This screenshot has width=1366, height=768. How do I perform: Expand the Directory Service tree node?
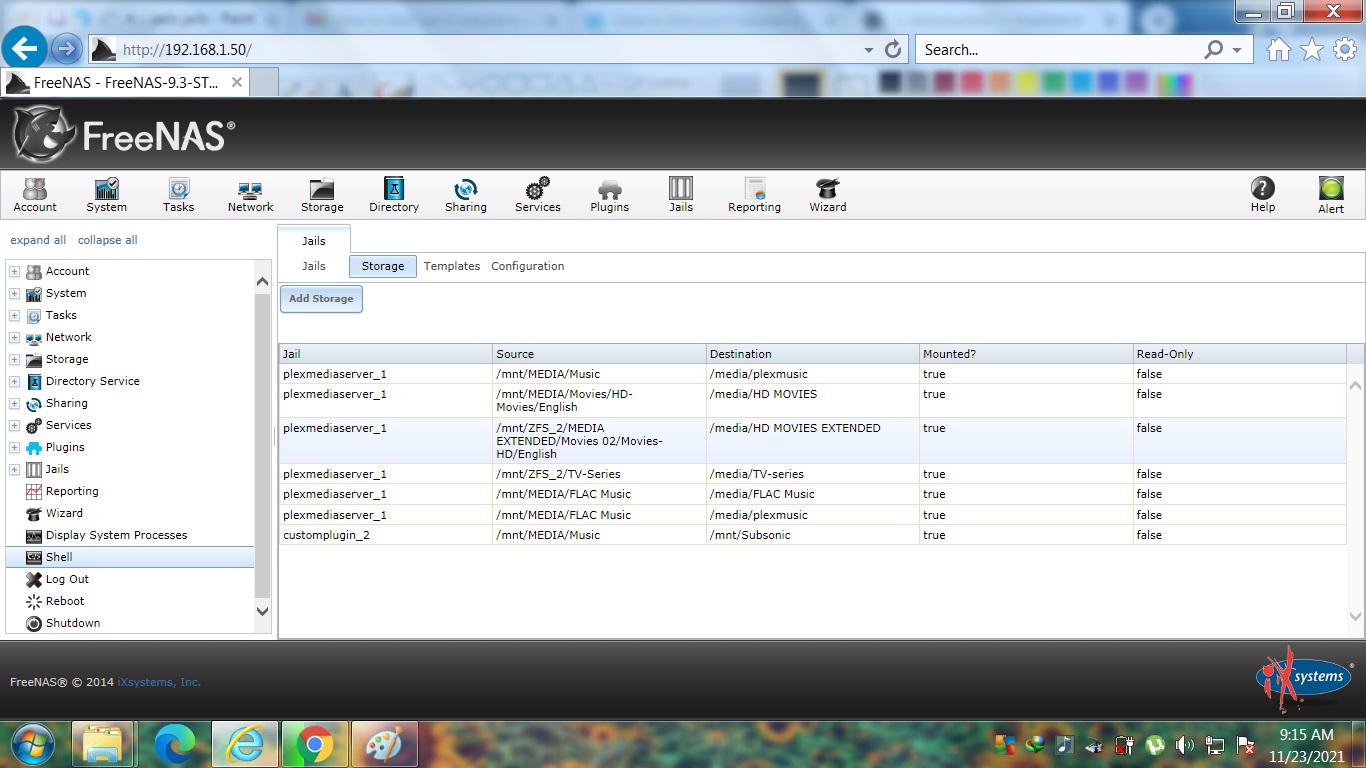(x=14, y=381)
